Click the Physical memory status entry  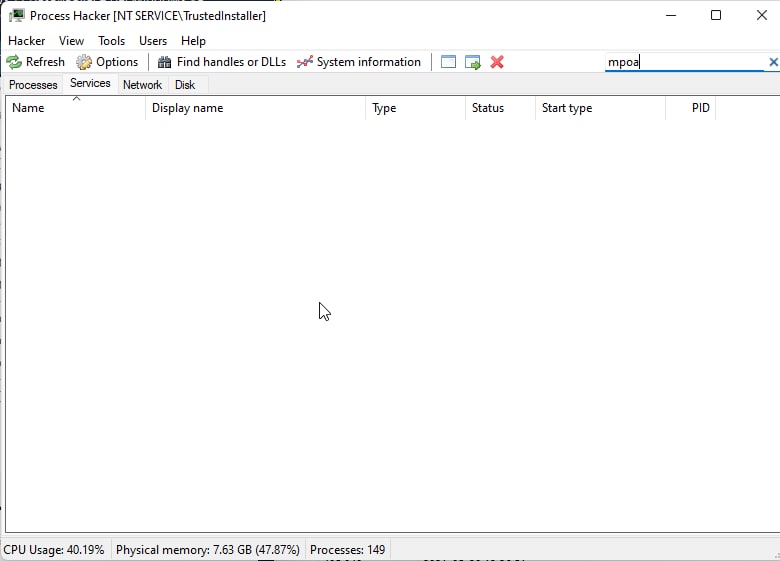(208, 550)
